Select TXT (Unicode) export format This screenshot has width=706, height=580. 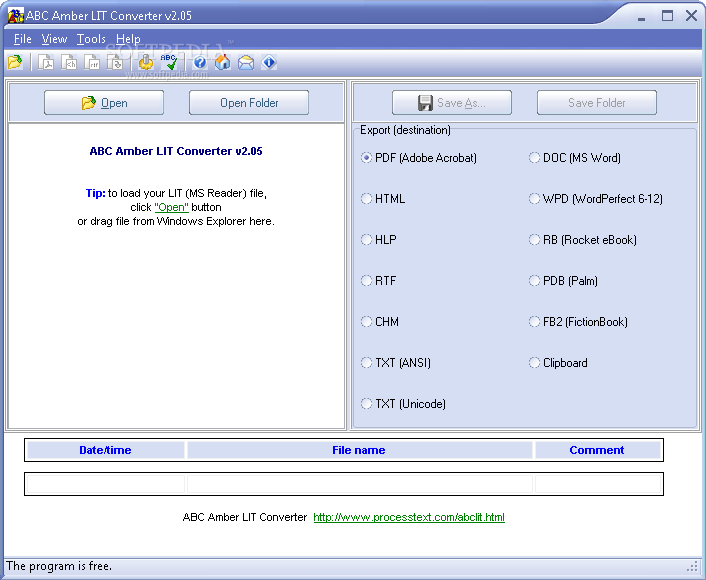(x=403, y=403)
